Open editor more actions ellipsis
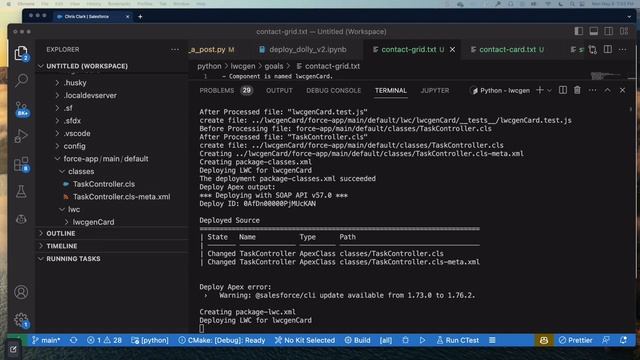The width and height of the screenshot is (640, 360). click(x=622, y=49)
